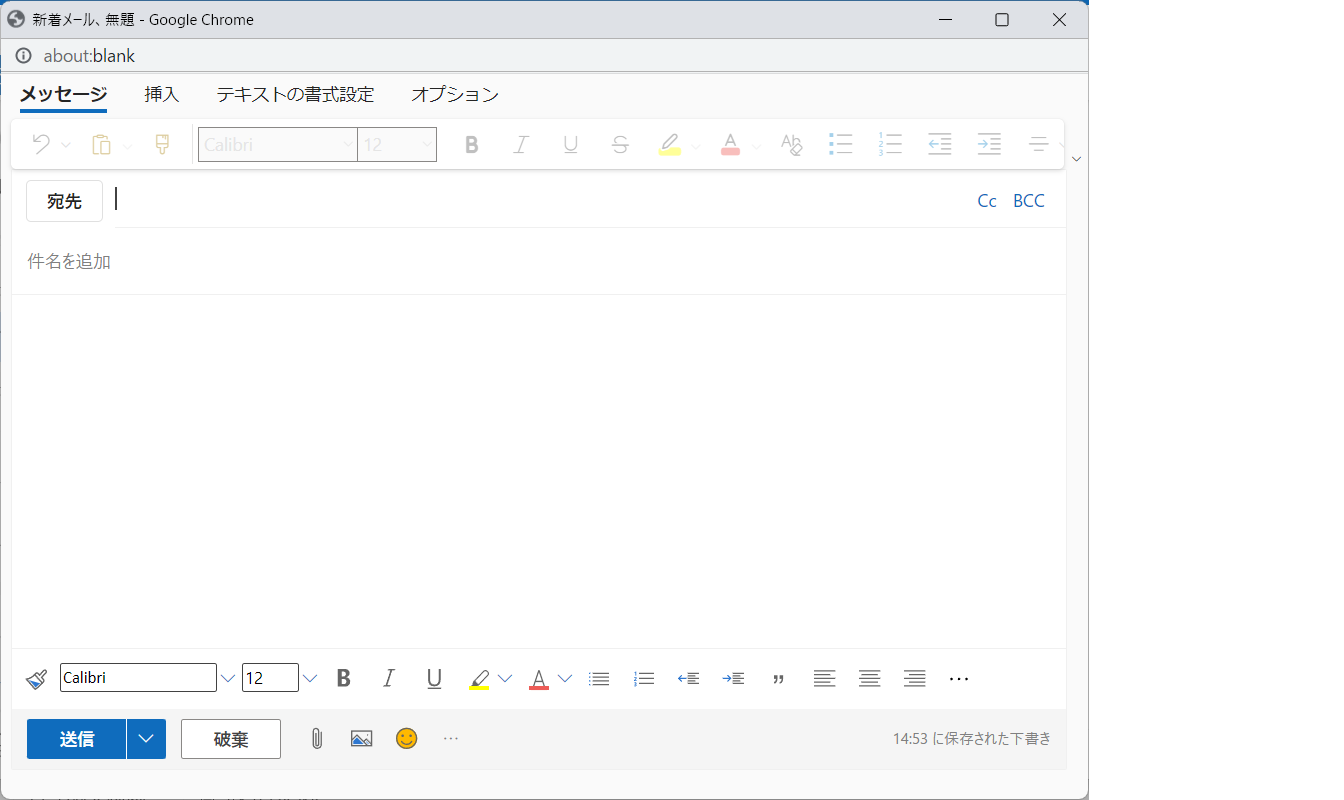This screenshot has width=1344, height=800.
Task: Switch to the 挿入 tab
Action: pos(161,95)
